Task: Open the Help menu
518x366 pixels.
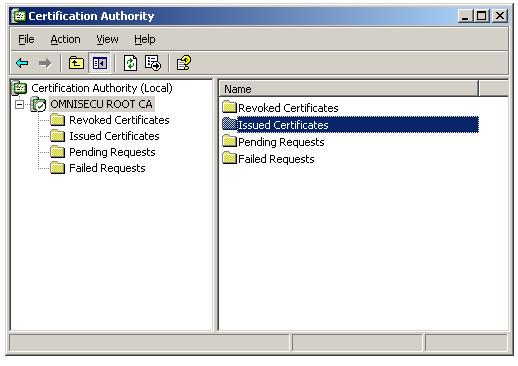Action: (145, 39)
